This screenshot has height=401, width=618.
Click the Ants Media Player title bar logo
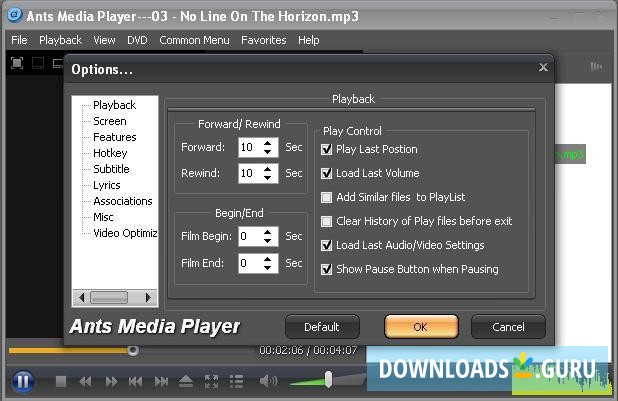pyautogui.click(x=15, y=15)
